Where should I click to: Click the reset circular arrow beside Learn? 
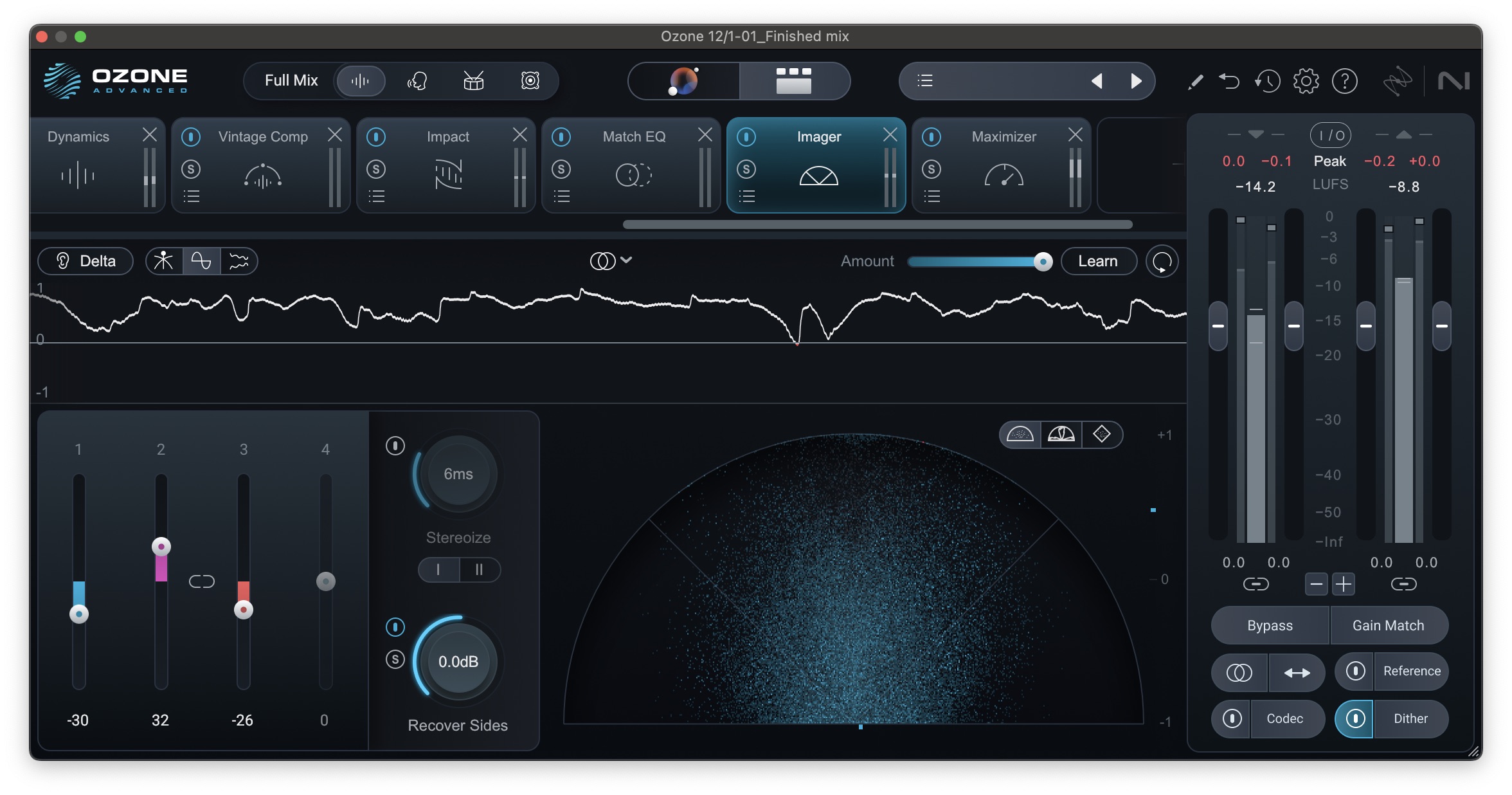tap(1162, 261)
